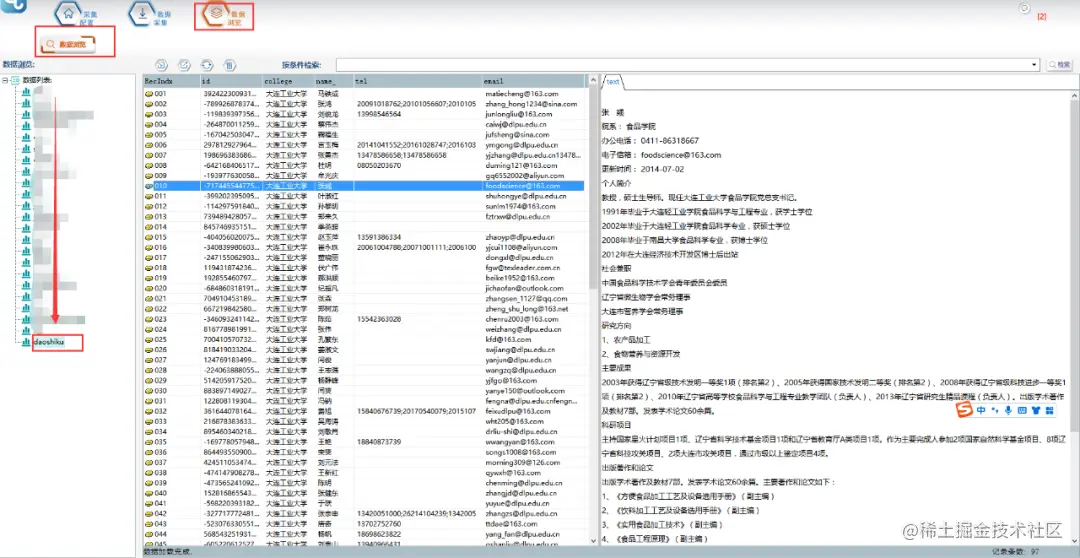
Task: Select the 数据列表 root tree item
Action: point(37,81)
